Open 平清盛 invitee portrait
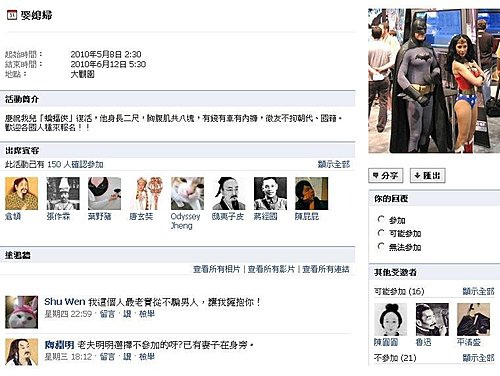Screen dimensions: 500x376 (474, 319)
